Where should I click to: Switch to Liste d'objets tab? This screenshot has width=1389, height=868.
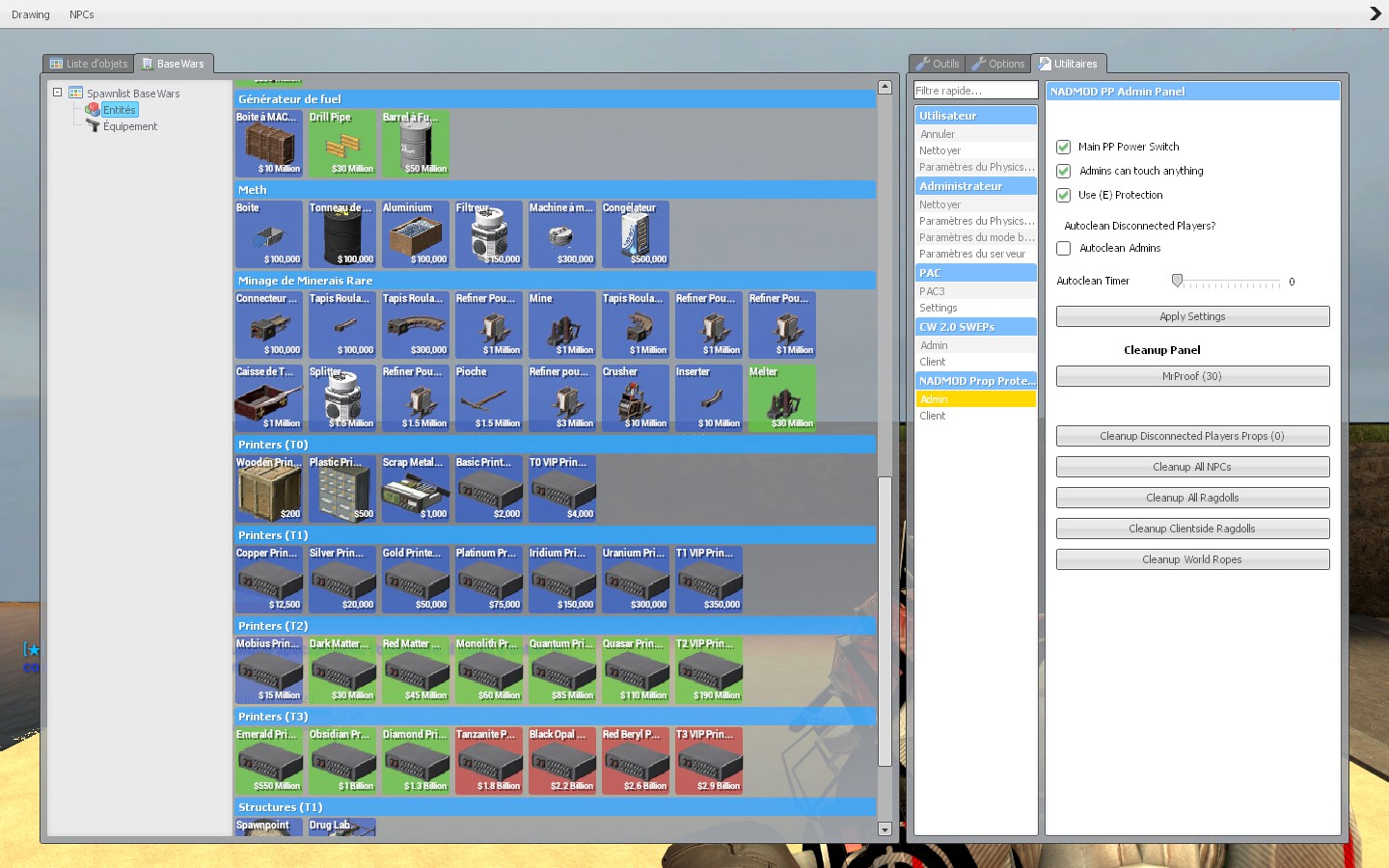pyautogui.click(x=89, y=64)
